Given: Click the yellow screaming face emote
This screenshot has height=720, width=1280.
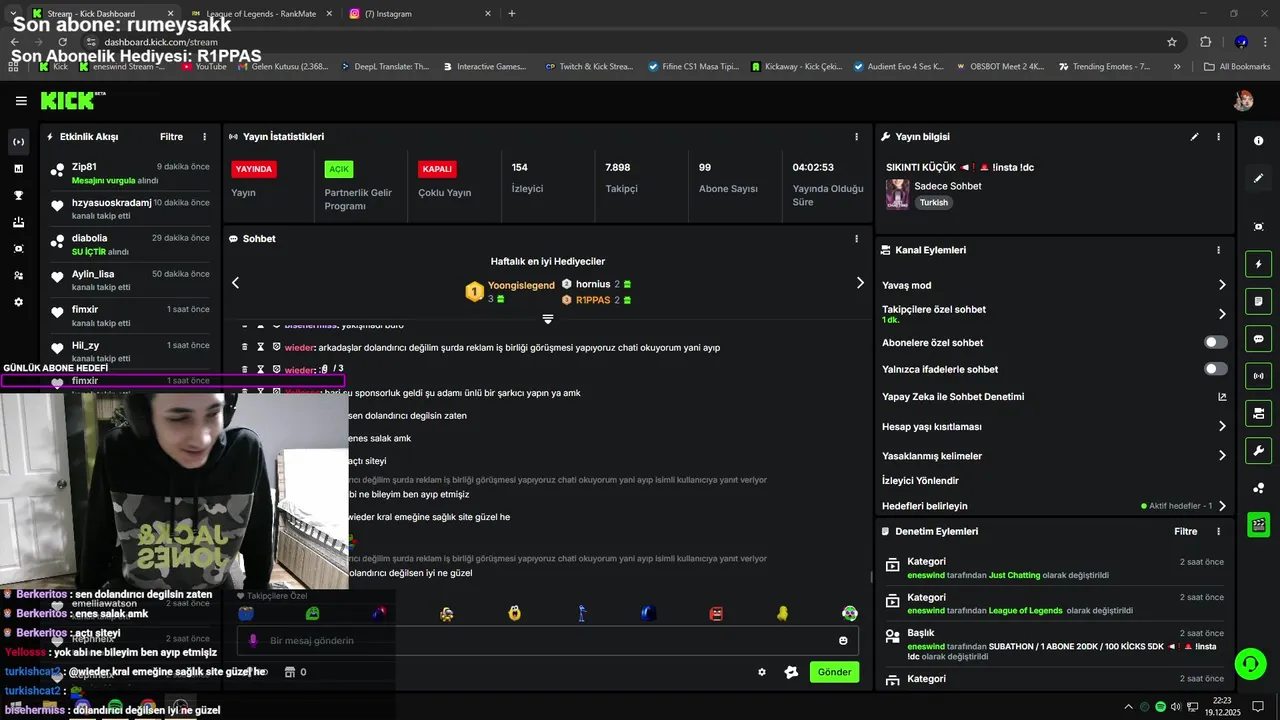Looking at the screenshot, I should point(514,614).
